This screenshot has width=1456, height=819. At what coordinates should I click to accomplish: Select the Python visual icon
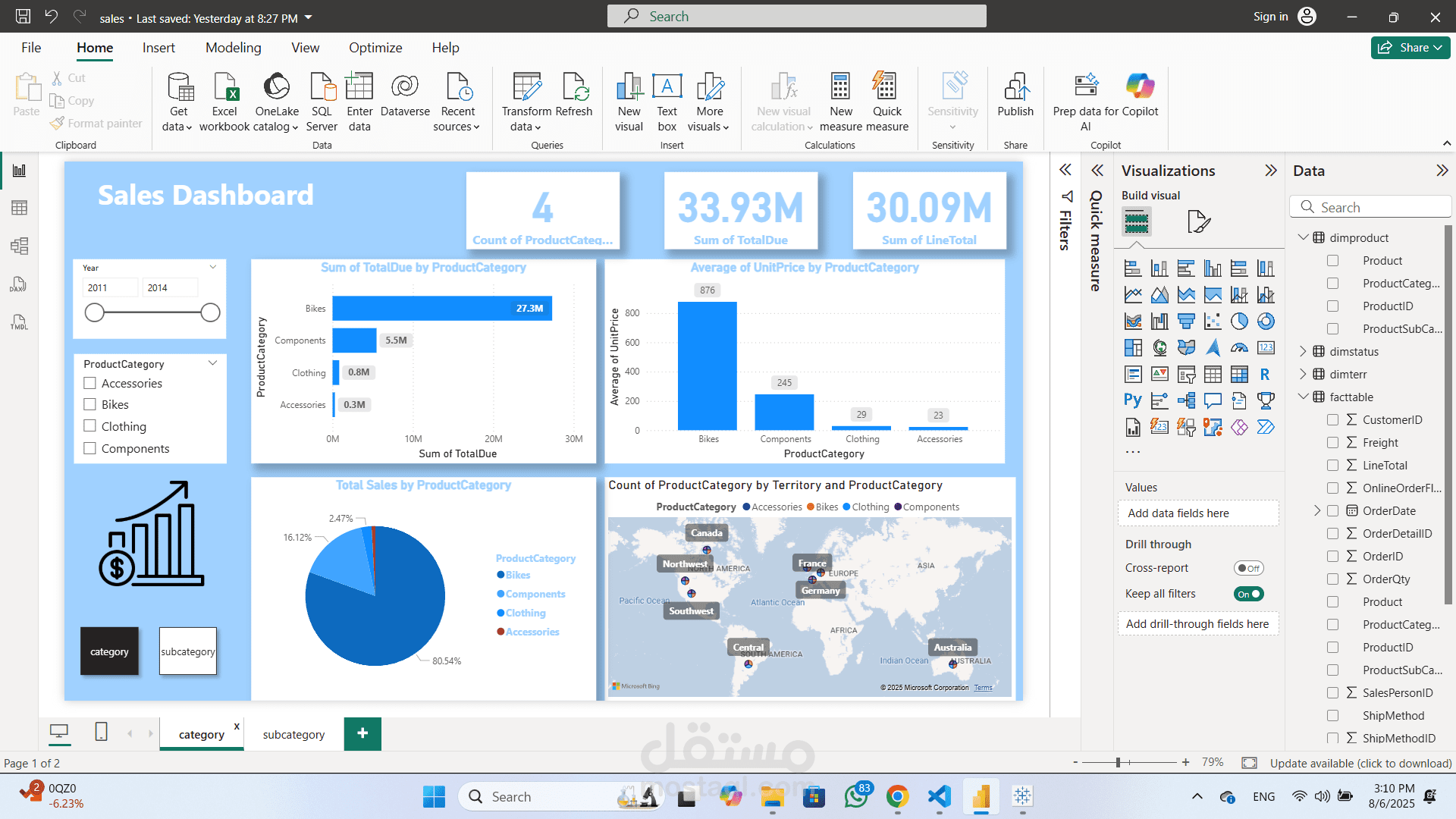point(1133,400)
